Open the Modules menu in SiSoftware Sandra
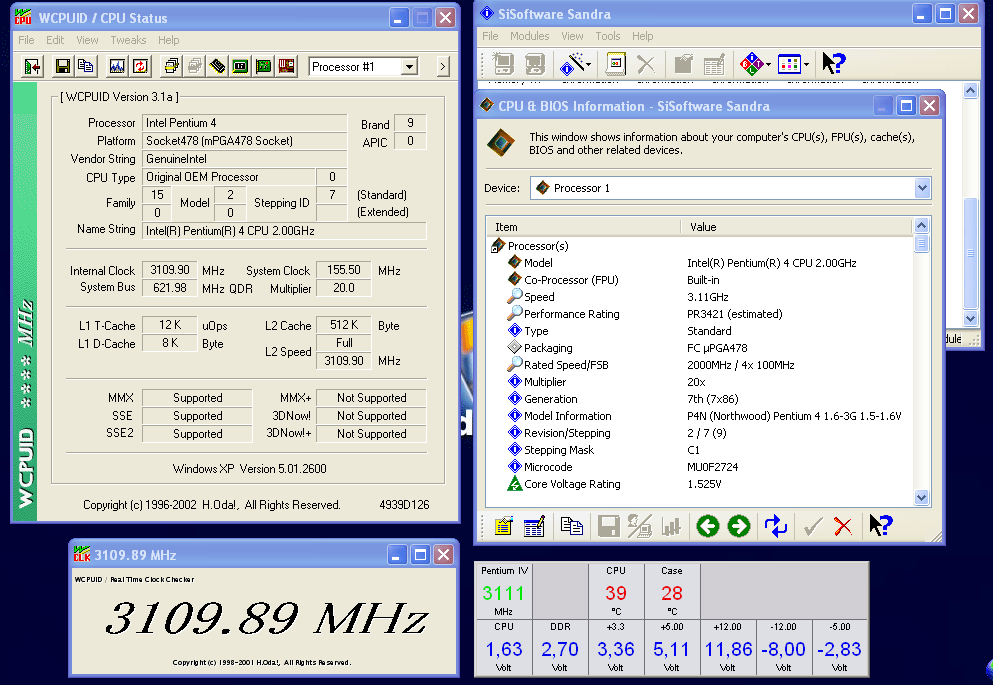Screen dimensions: 993x685 point(530,36)
